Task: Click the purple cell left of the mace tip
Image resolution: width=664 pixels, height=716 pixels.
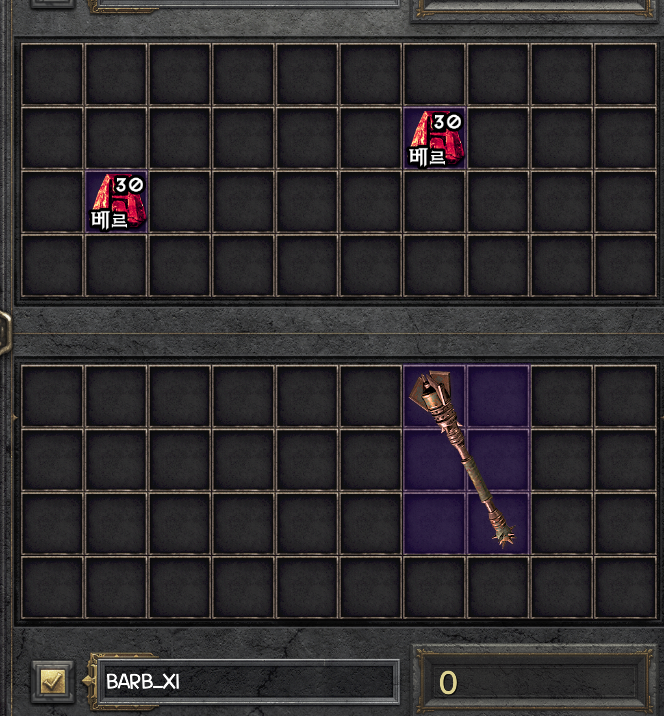Action: coord(434,523)
